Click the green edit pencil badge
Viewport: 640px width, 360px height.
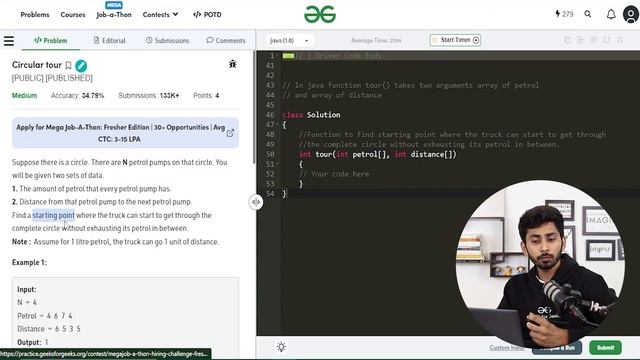click(x=81, y=65)
